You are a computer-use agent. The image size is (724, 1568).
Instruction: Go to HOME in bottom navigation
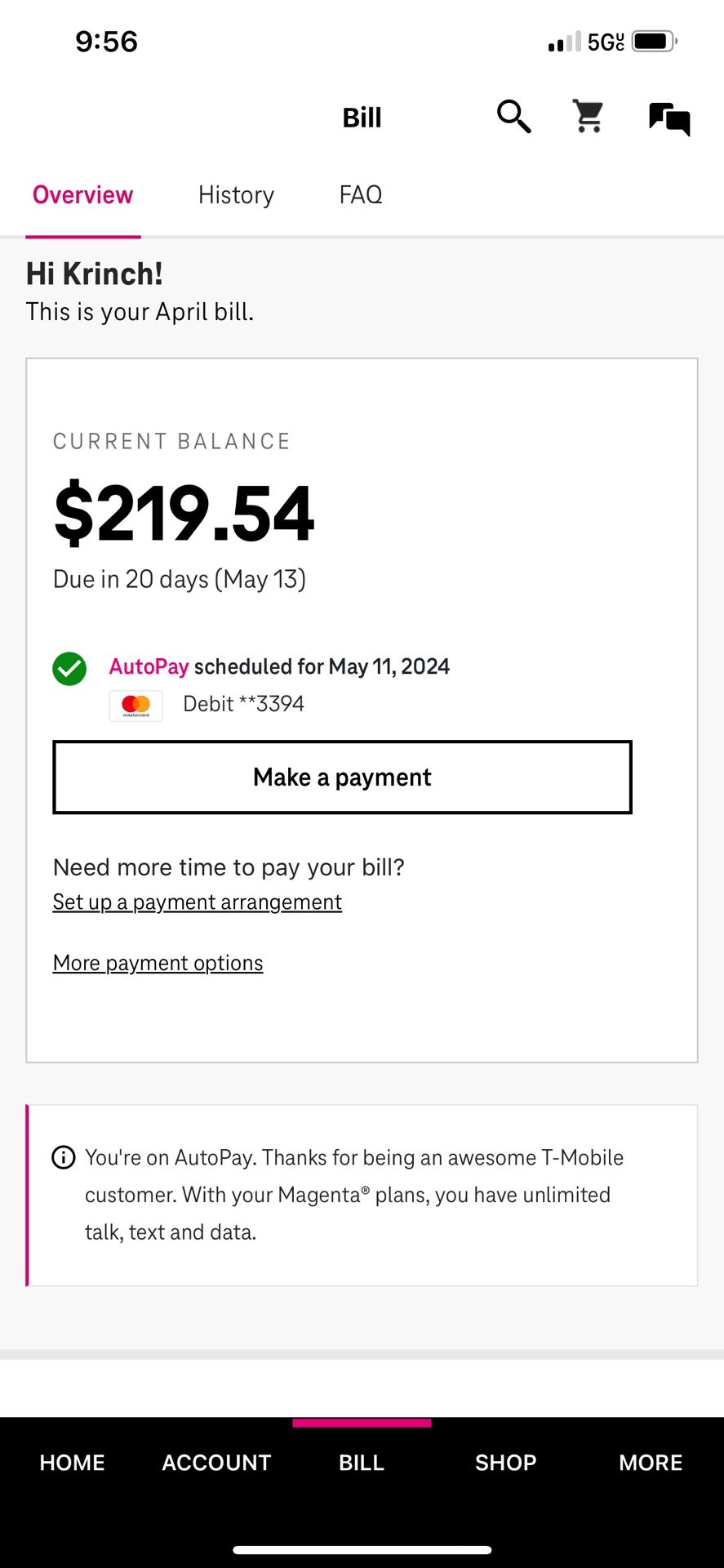(x=72, y=1463)
